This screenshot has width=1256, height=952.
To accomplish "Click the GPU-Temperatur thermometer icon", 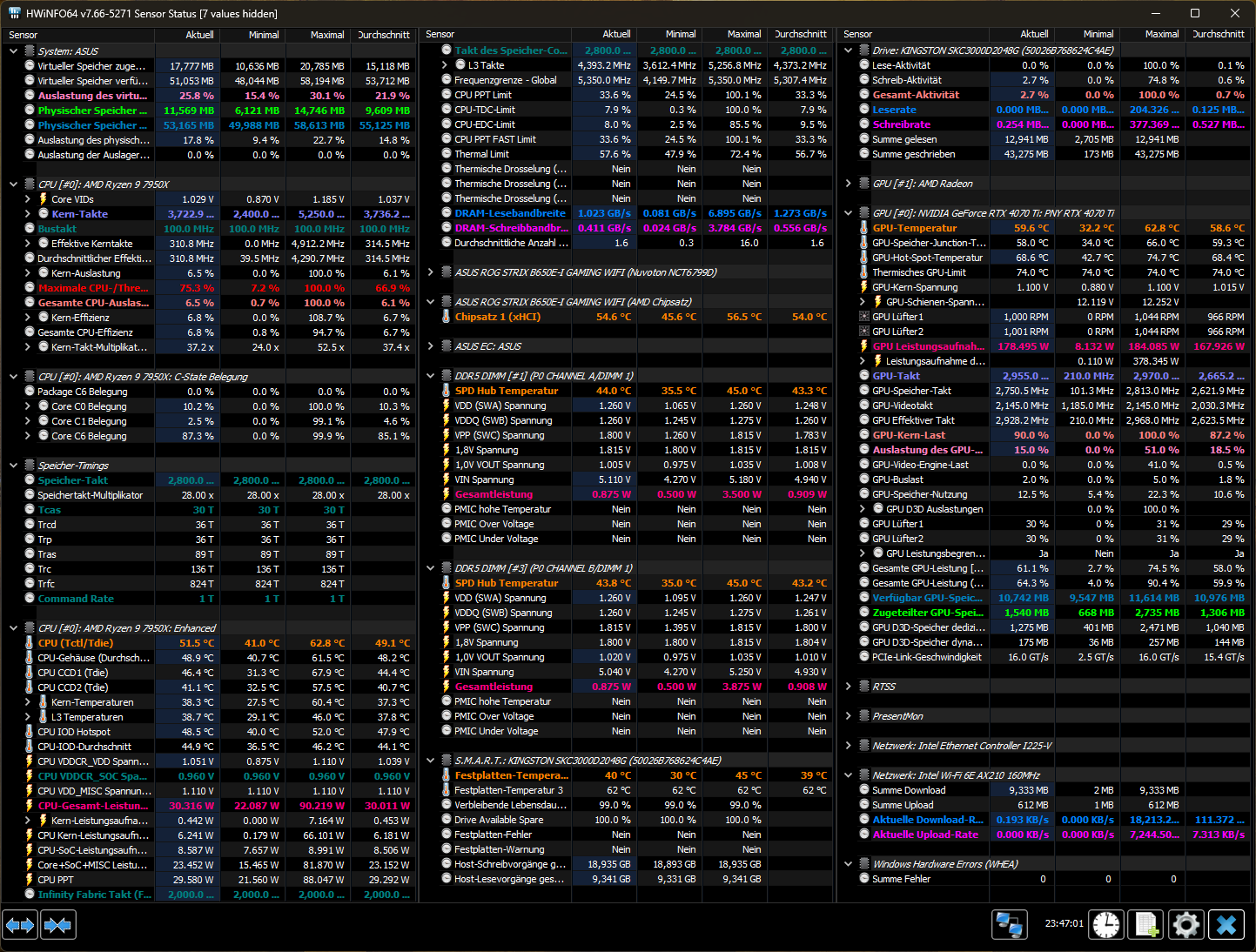I will pos(864,228).
